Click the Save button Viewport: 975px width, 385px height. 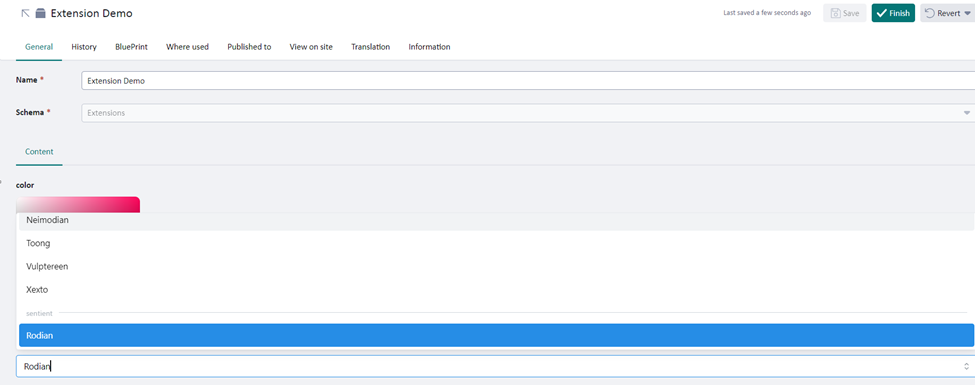coord(844,13)
